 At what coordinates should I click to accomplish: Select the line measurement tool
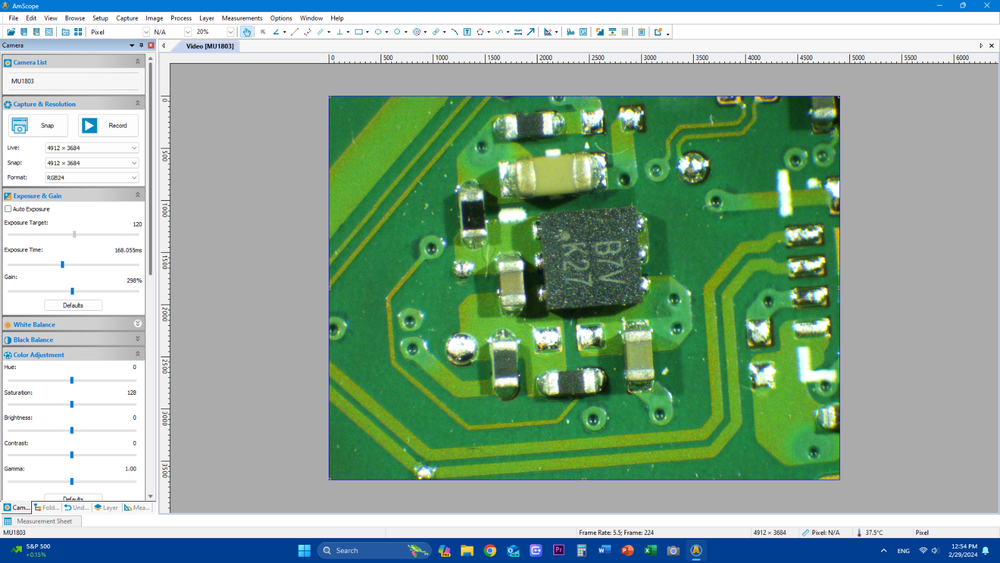point(295,32)
